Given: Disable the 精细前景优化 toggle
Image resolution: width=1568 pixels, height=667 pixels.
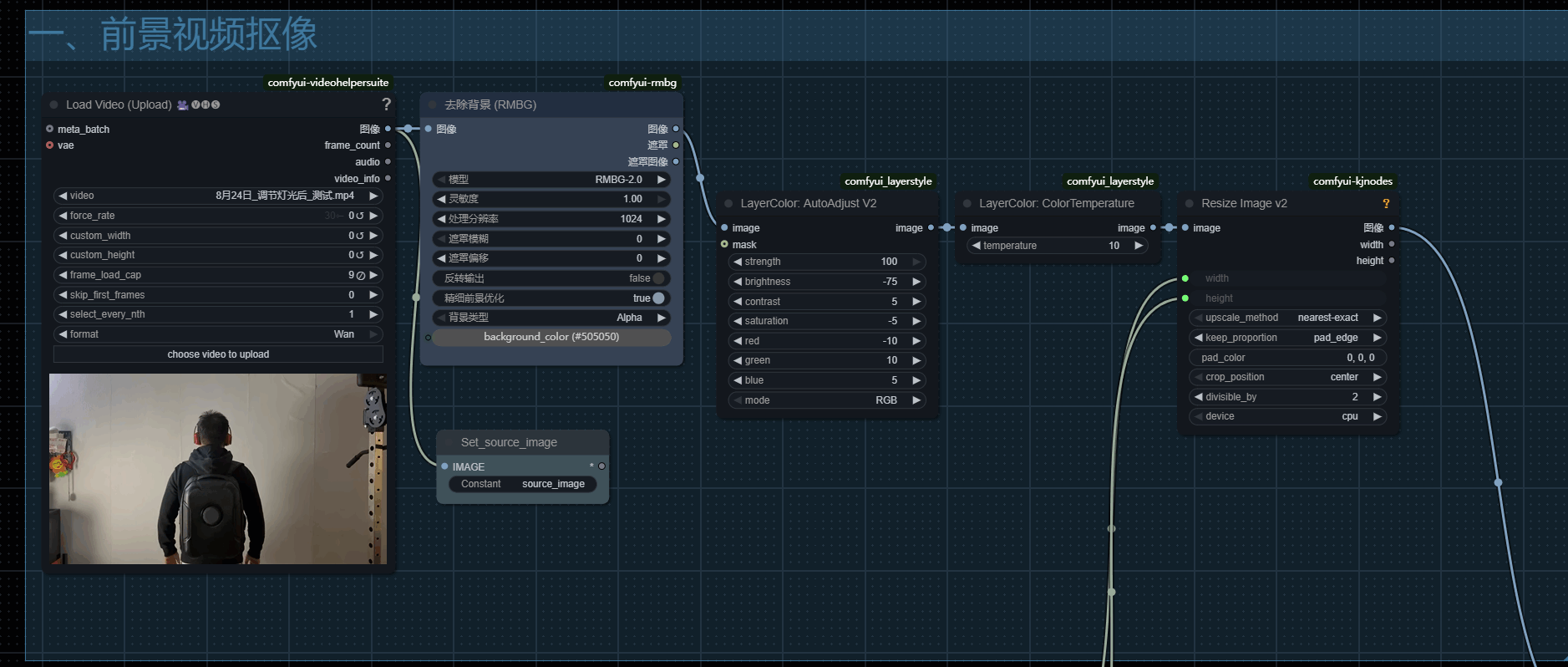Looking at the screenshot, I should (x=658, y=298).
